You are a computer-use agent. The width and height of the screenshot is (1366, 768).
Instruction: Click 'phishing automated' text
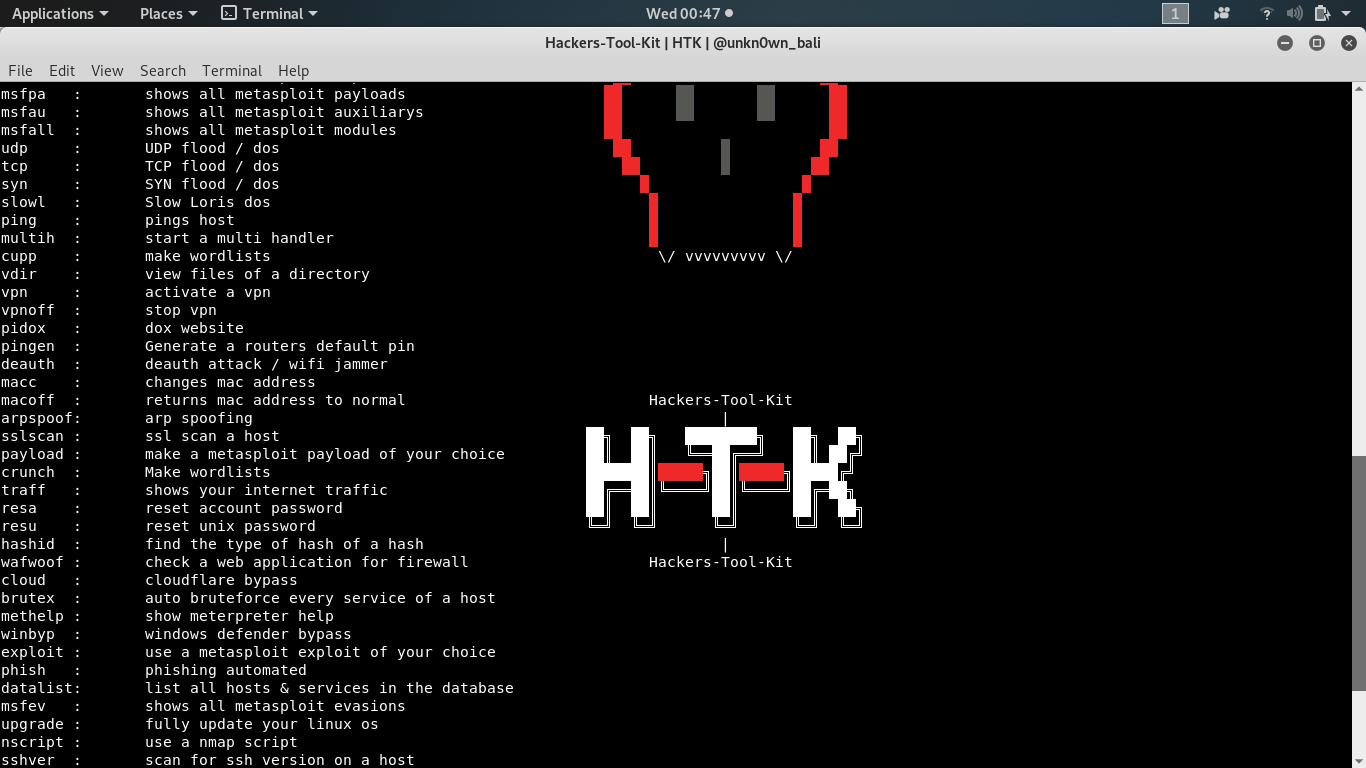click(x=226, y=670)
